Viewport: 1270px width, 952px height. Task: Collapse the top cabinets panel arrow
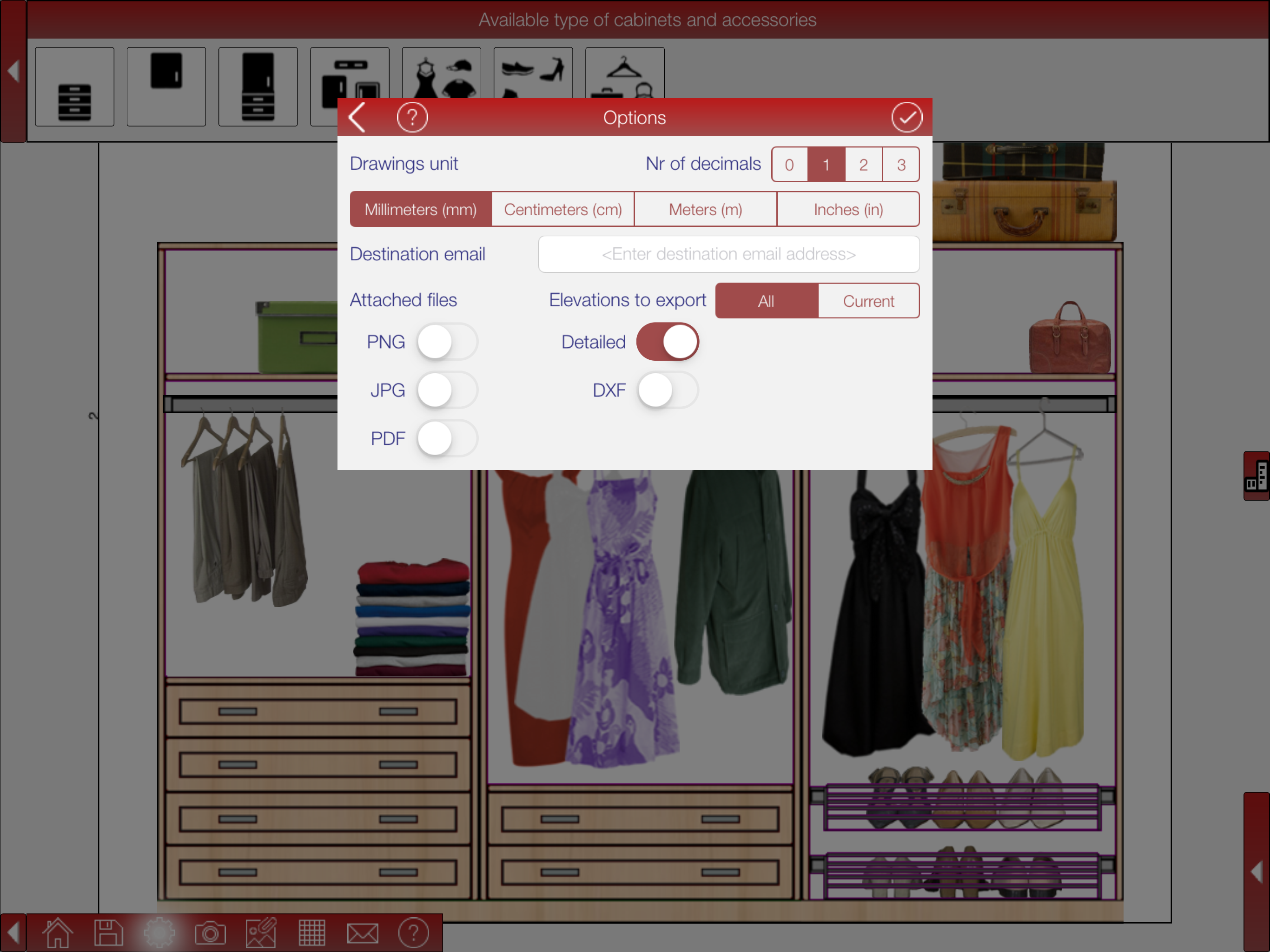[13, 72]
